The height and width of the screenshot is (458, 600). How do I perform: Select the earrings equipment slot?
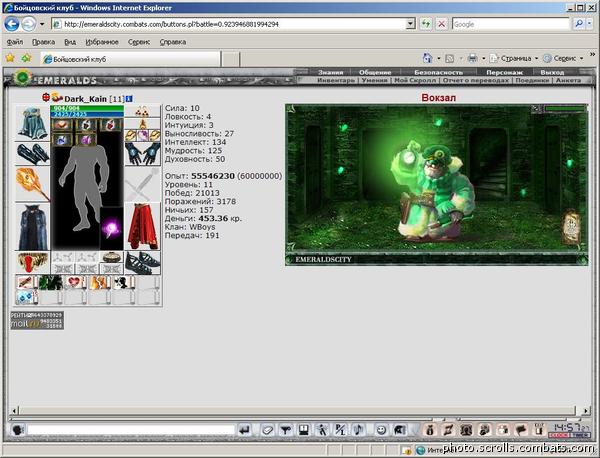(142, 111)
